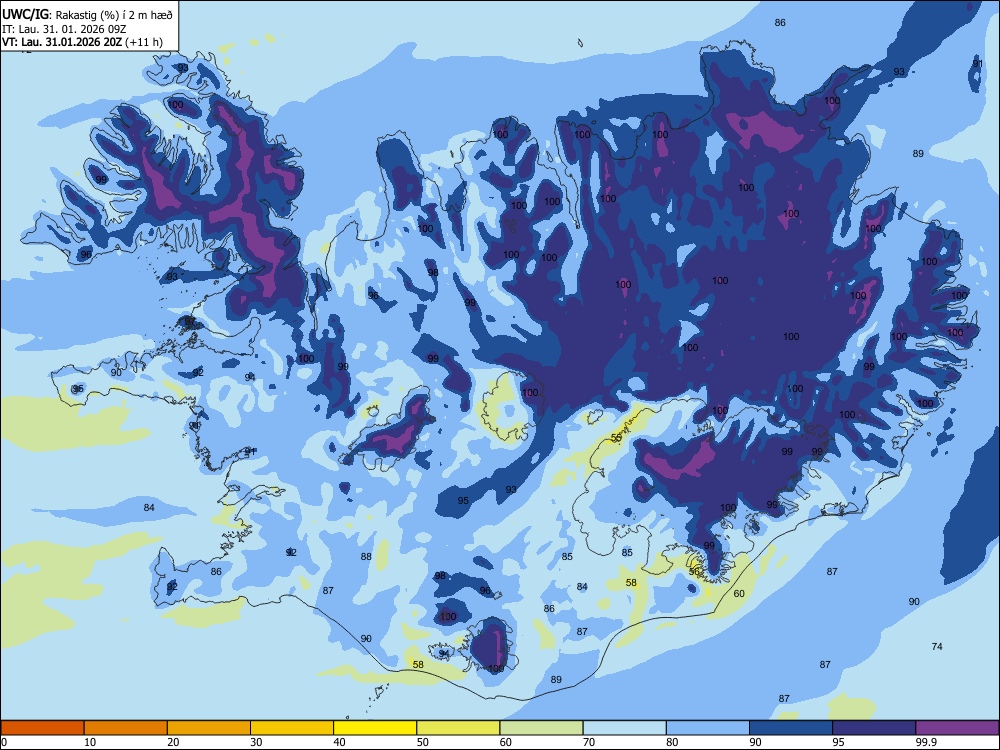Click the legend tick label '20'
The image size is (1000, 750).
[x=173, y=742]
